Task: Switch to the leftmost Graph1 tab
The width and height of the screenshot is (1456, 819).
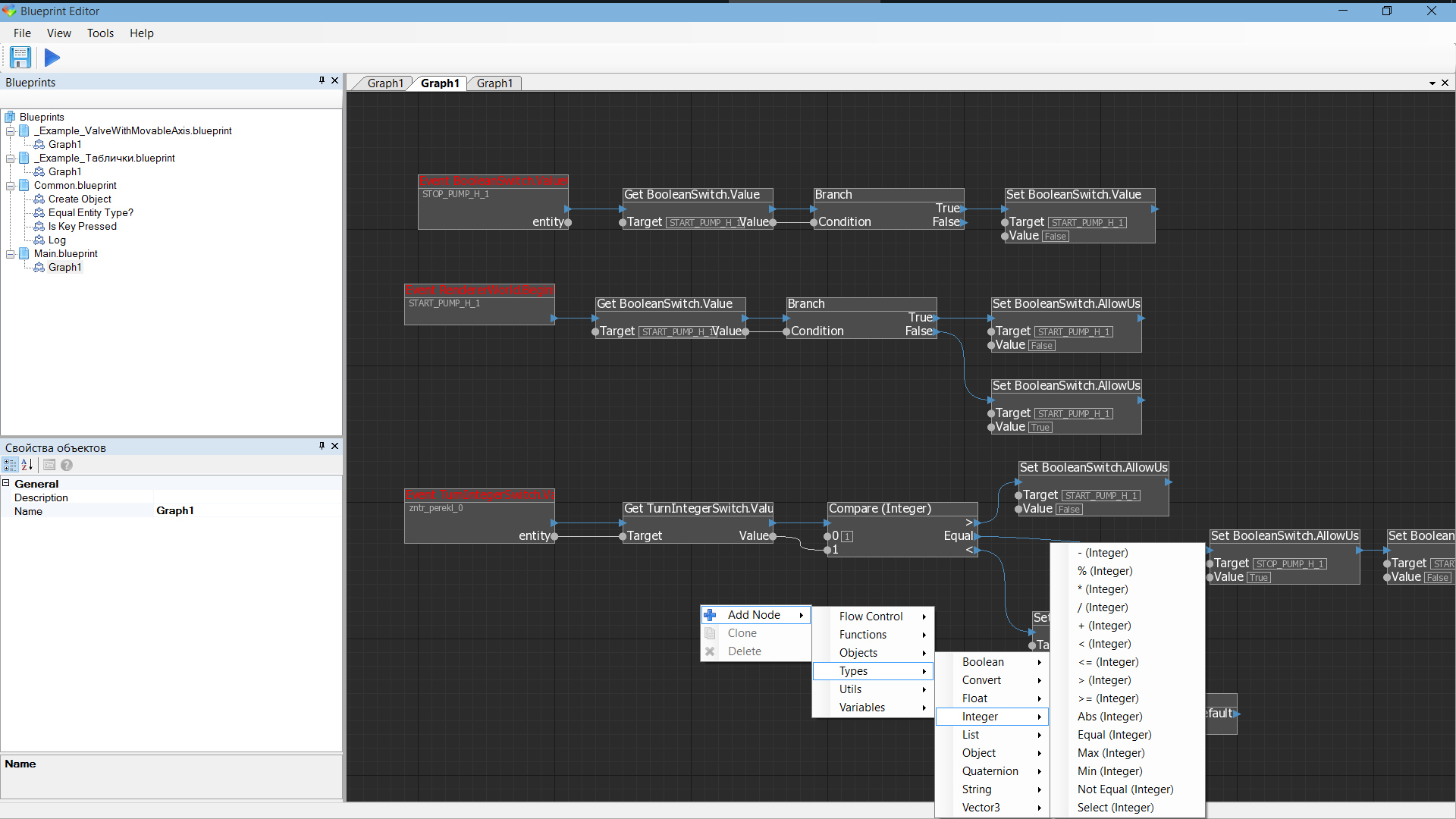Action: 385,83
